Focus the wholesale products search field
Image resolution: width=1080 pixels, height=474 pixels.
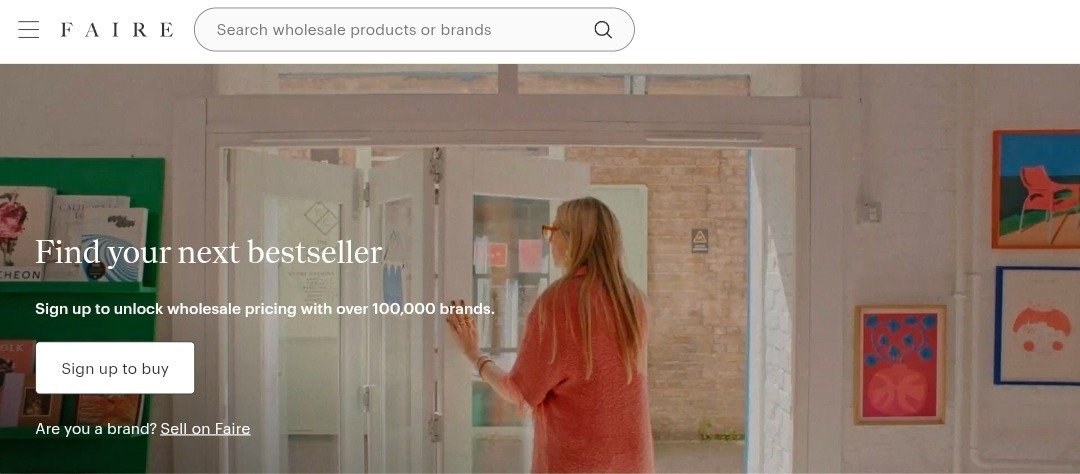click(414, 30)
